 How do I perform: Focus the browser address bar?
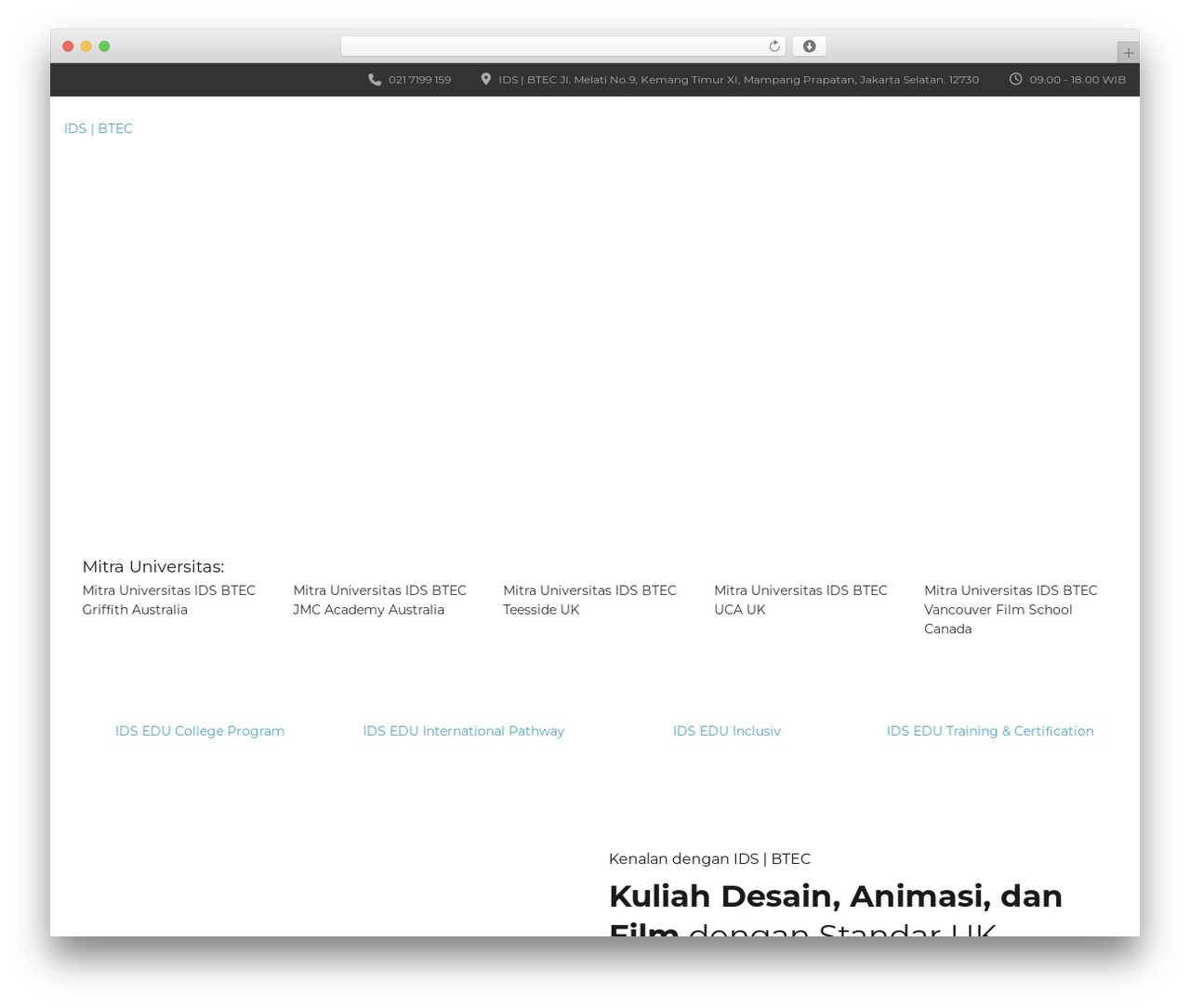click(x=562, y=46)
